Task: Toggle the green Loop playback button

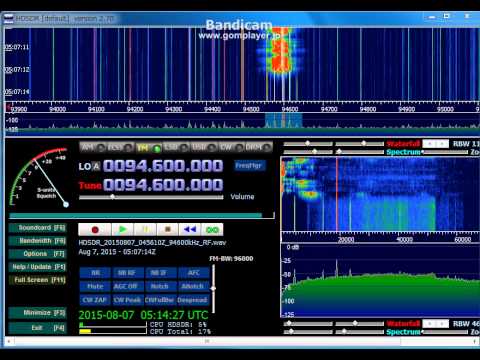Action: click(x=212, y=230)
